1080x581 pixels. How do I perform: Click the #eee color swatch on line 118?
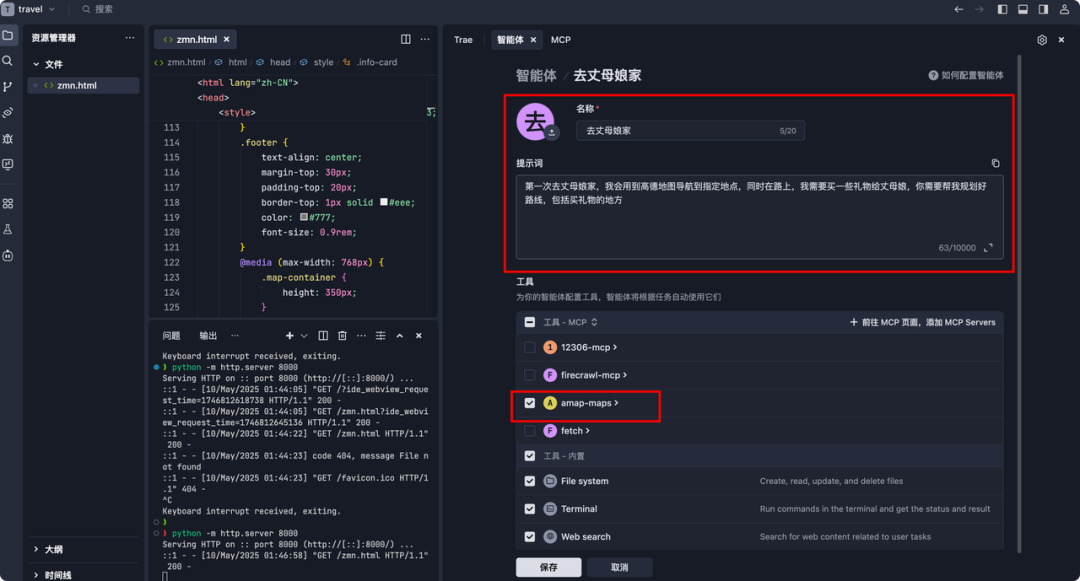click(384, 202)
